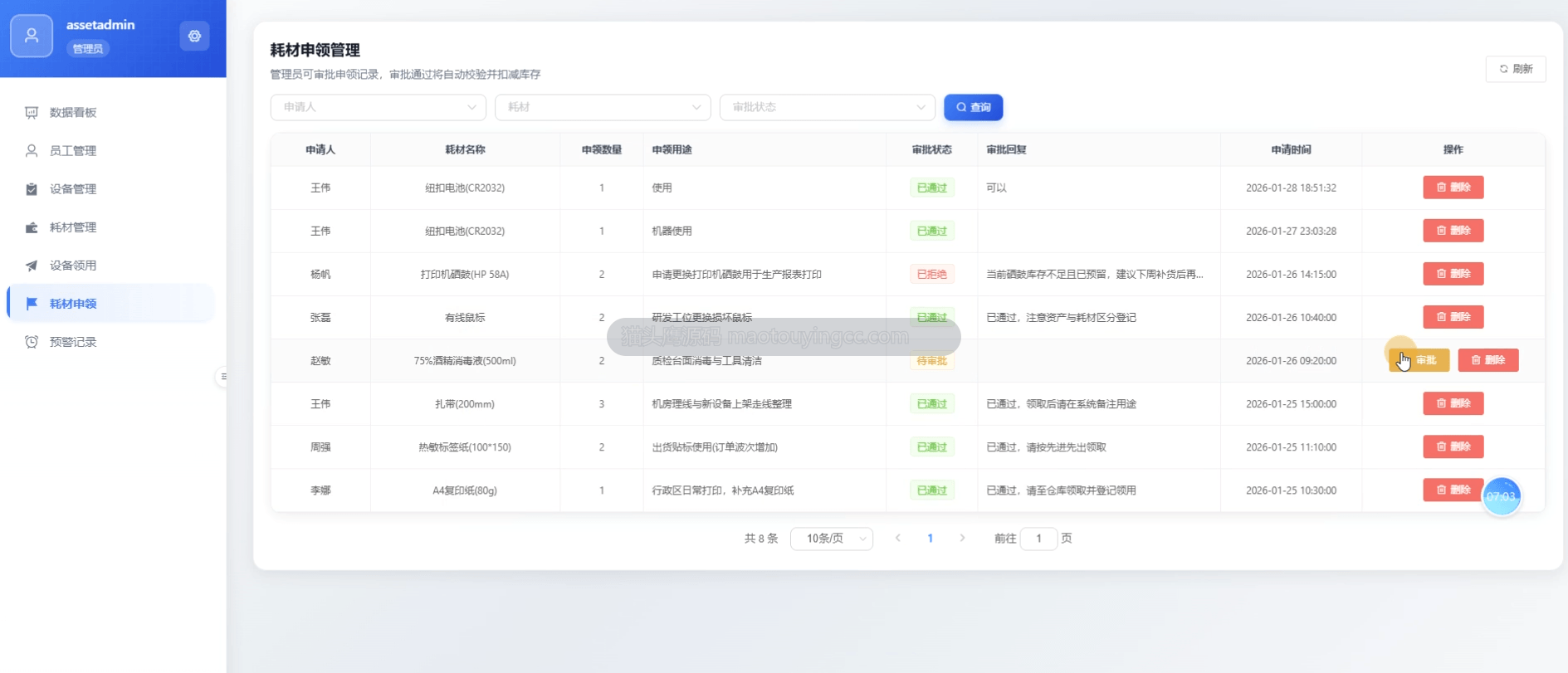1568x673 pixels.
Task: Click the 耗材申领 flag icon
Action: click(32, 303)
